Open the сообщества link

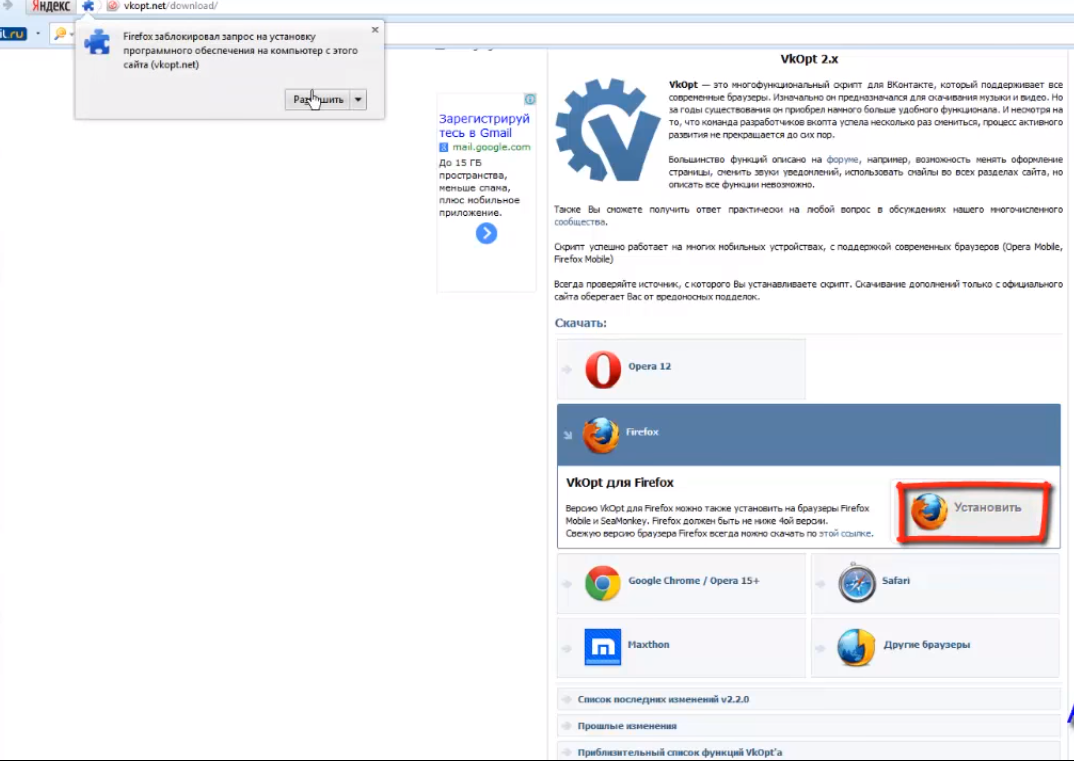[579, 222]
